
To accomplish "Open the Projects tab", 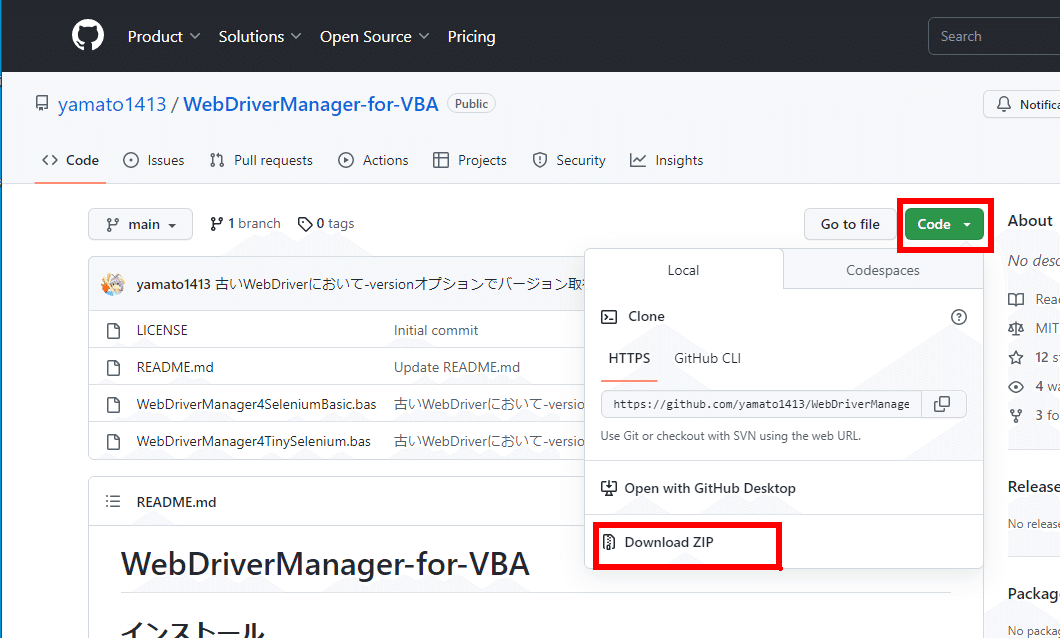I will pos(470,160).
